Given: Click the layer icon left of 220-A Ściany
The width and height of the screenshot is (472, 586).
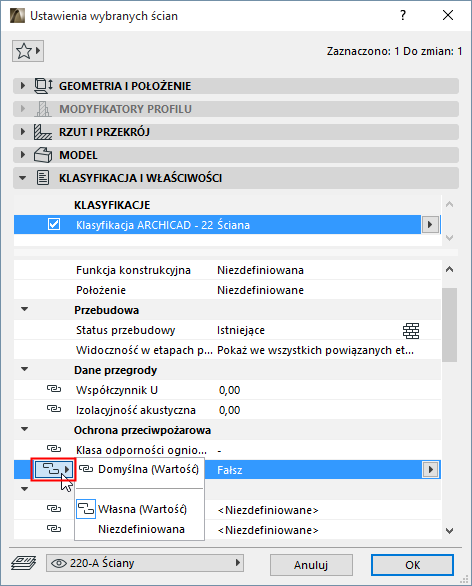Looking at the screenshot, I should point(24,563).
